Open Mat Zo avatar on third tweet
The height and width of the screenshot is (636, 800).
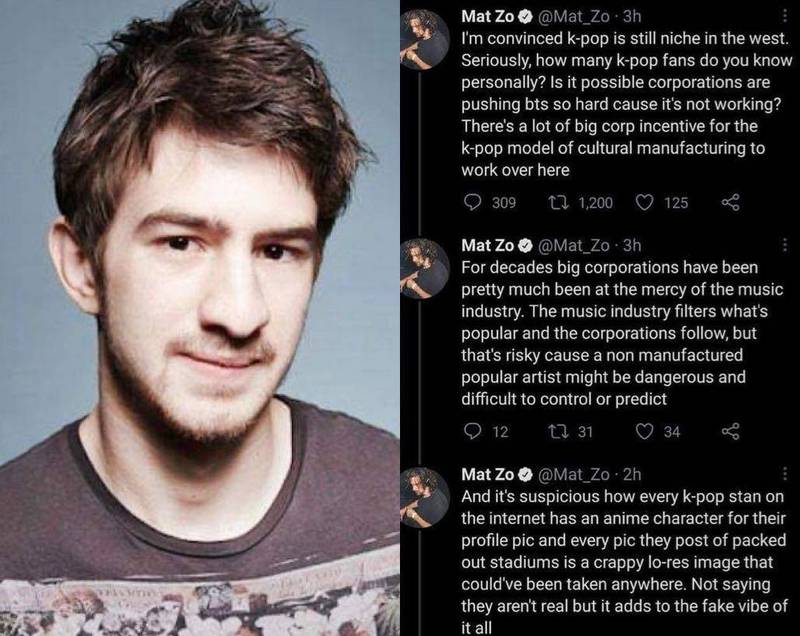tap(422, 497)
